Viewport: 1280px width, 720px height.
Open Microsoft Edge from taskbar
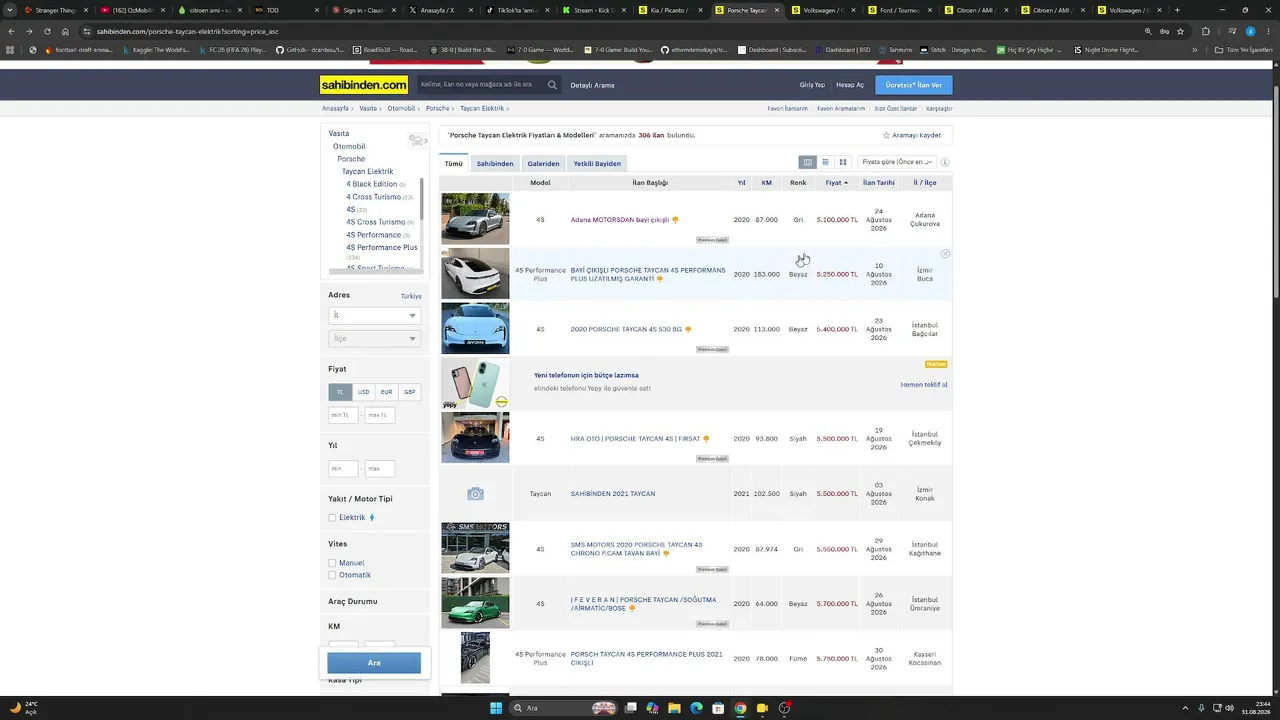tap(696, 708)
